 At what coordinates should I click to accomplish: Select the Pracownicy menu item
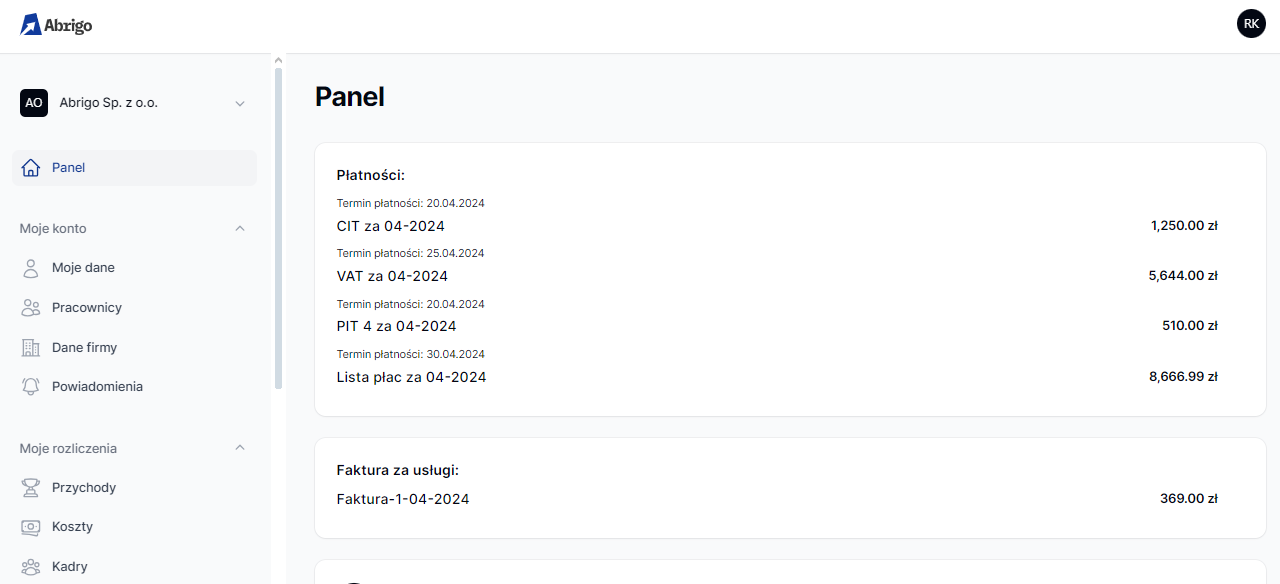coord(86,308)
